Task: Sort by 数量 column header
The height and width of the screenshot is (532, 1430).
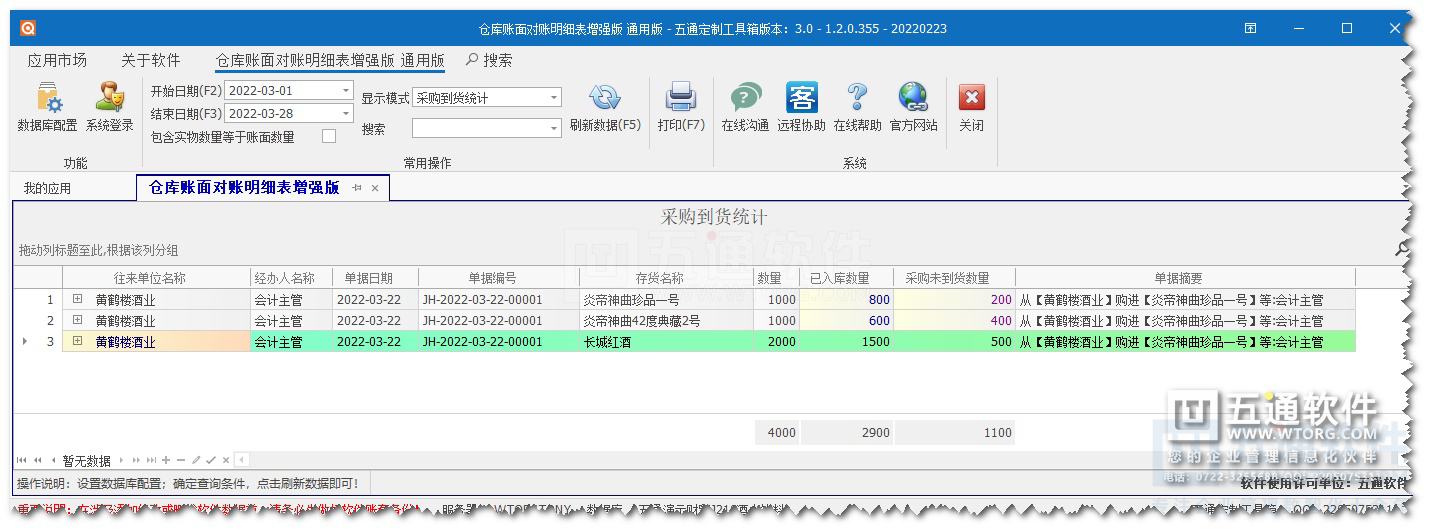Action: [776, 278]
